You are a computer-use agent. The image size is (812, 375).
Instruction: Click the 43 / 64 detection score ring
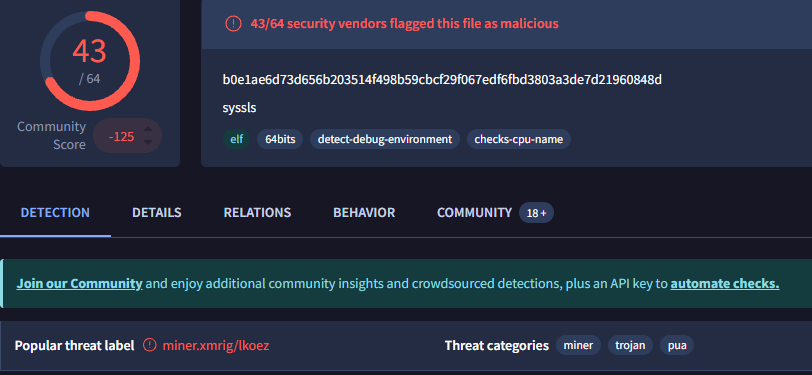tap(90, 61)
